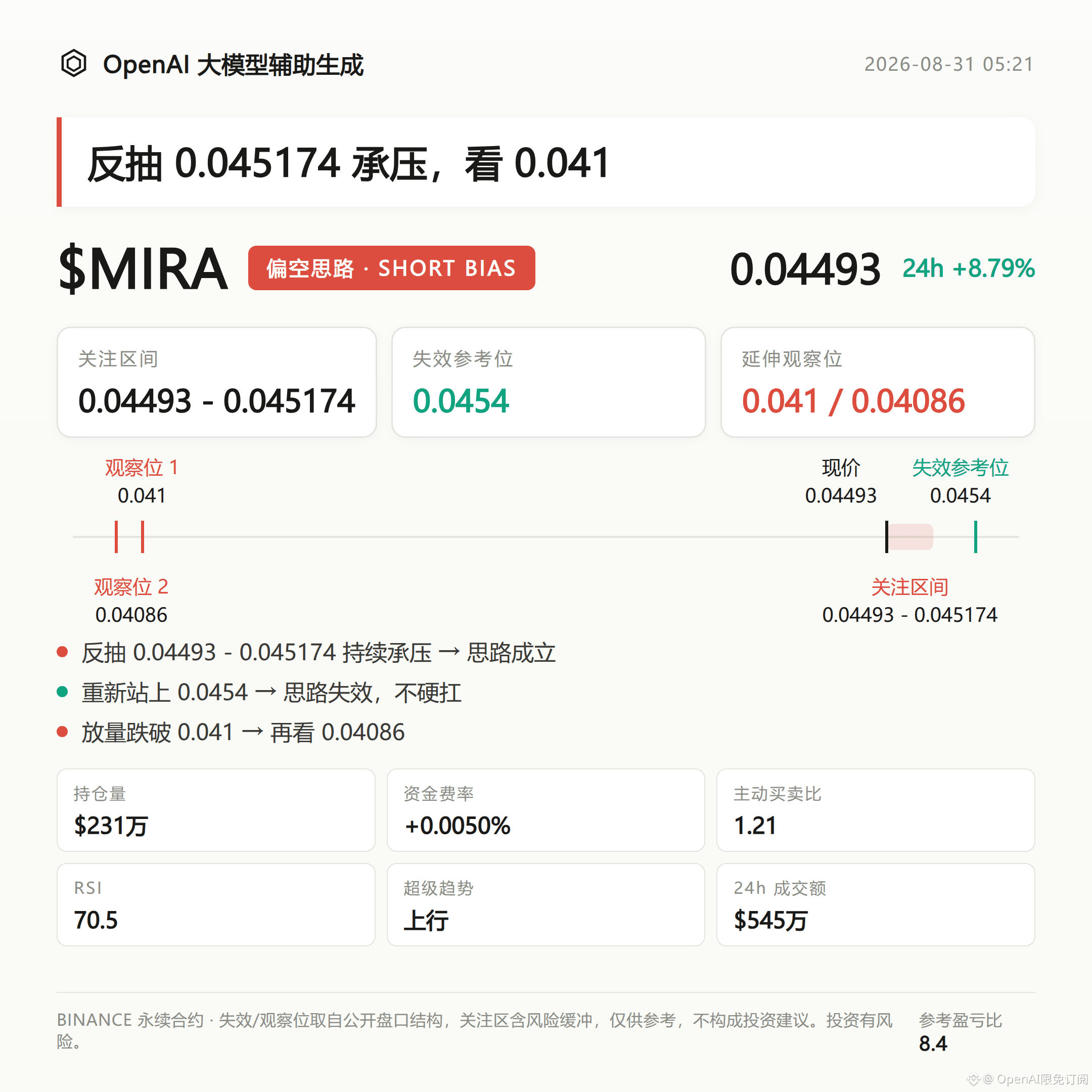1092x1092 pixels.
Task: Click the bullet "反抽 0.04493 - 0.045174 持续承压 → 思路成立"
Action: [318, 652]
